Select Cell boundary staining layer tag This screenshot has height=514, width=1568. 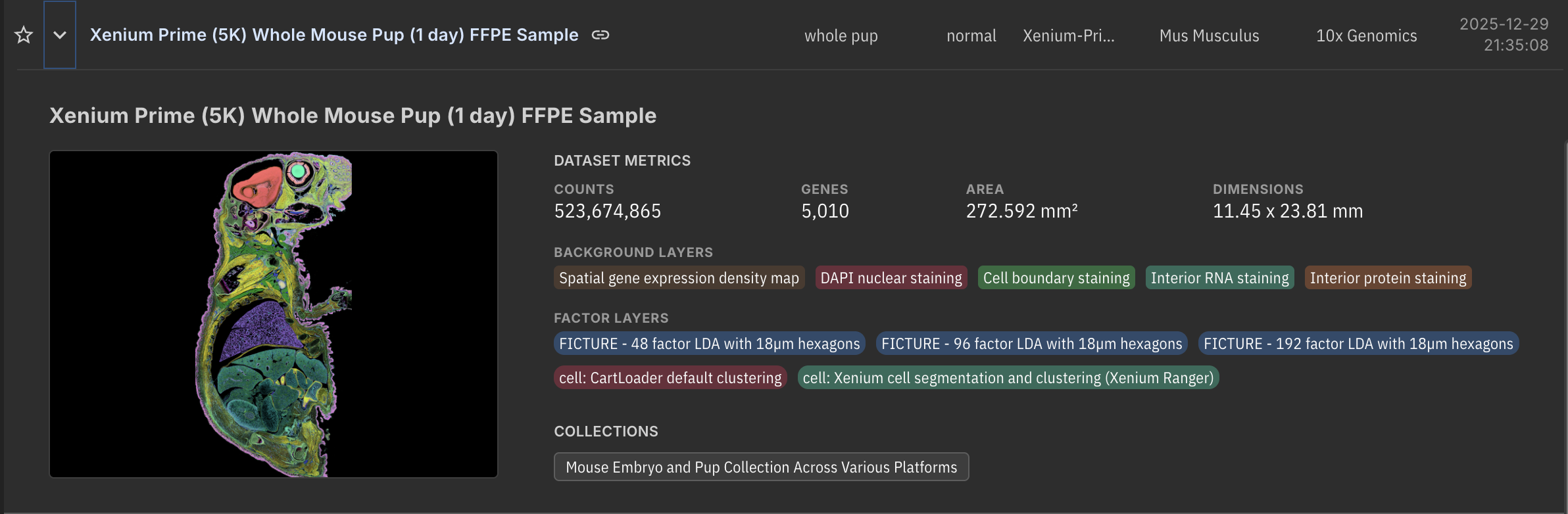(x=1056, y=278)
